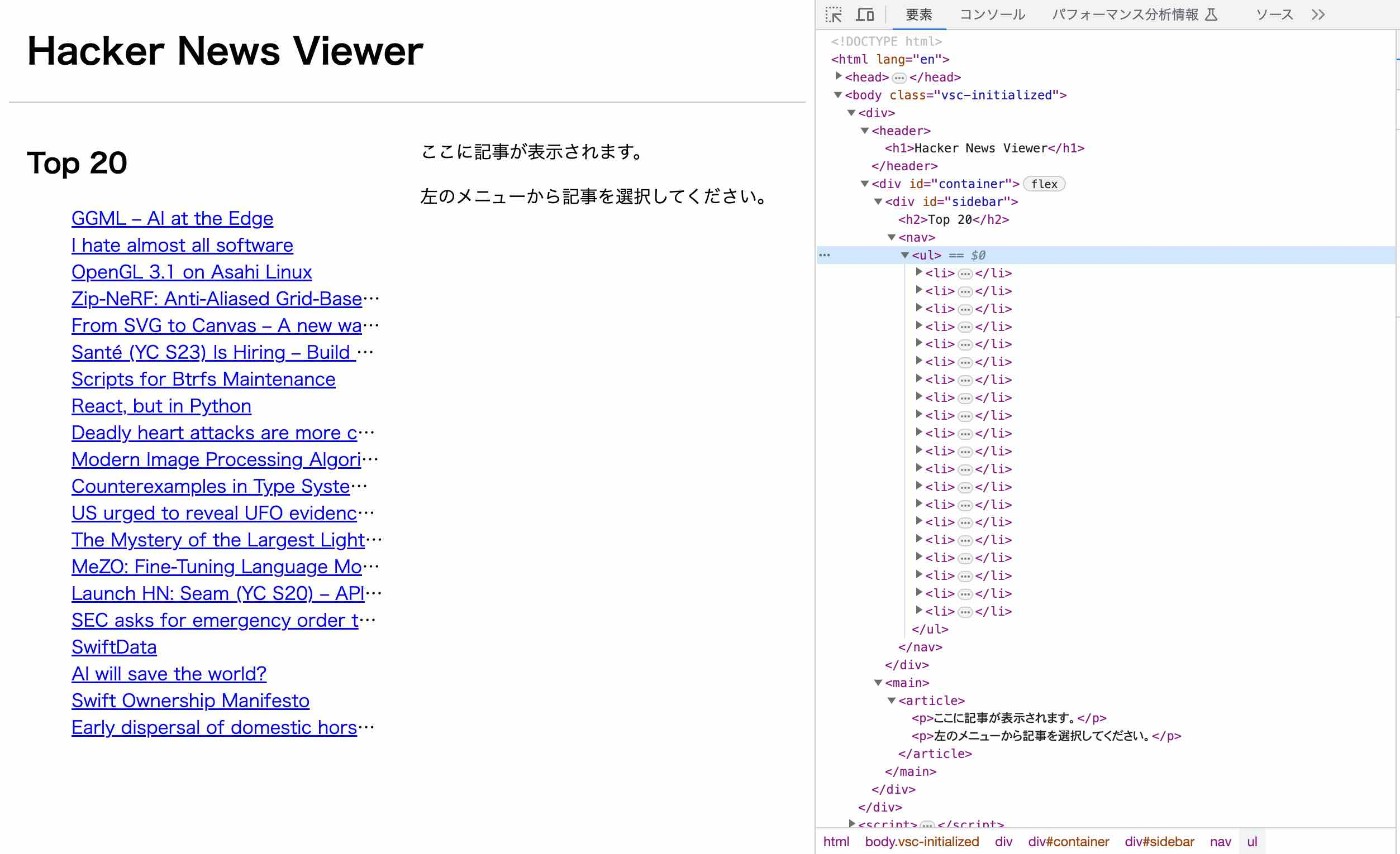Select the h2 Top 20 DOM row
1400x854 pixels.
pos(953,220)
